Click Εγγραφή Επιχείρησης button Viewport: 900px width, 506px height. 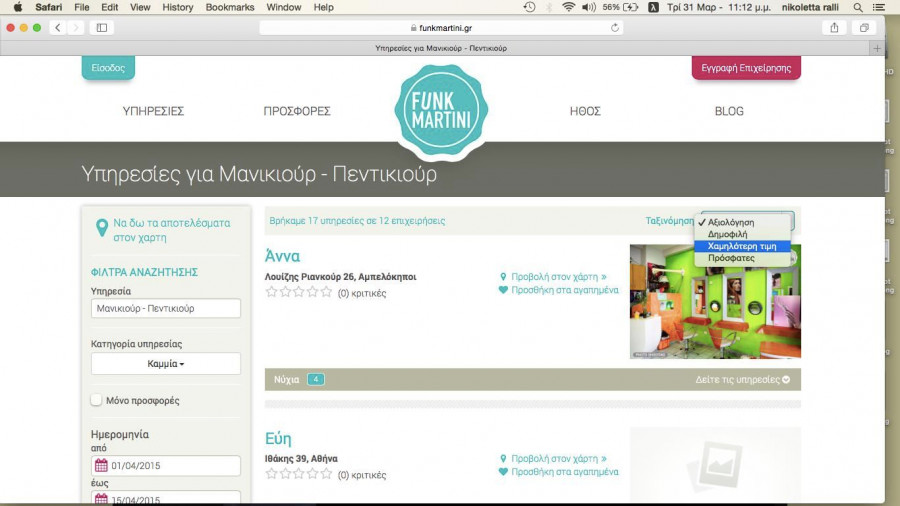coord(746,68)
